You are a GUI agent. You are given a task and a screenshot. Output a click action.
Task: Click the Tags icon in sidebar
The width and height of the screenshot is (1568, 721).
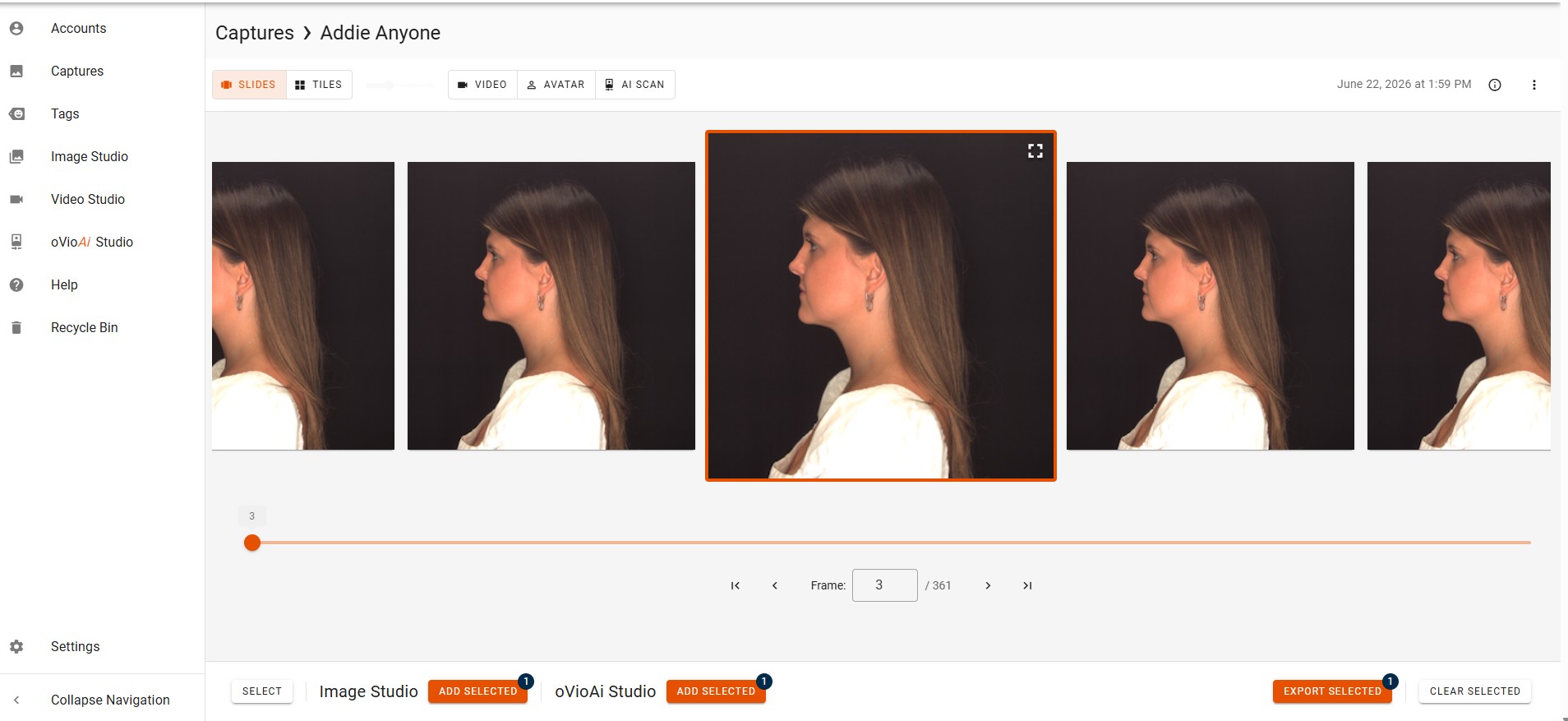[16, 113]
